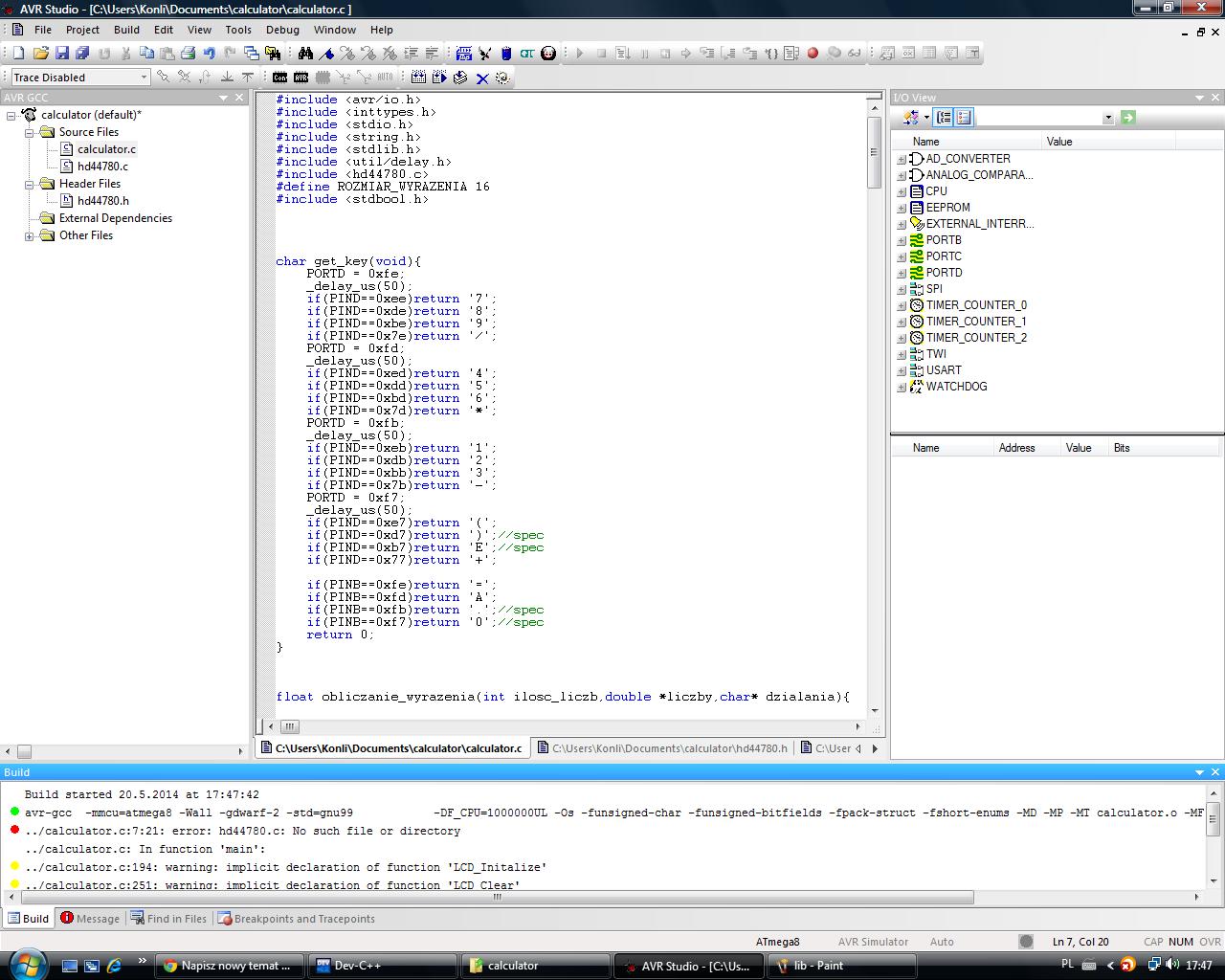Toggle breakpoint with the red circle icon

[x=813, y=54]
